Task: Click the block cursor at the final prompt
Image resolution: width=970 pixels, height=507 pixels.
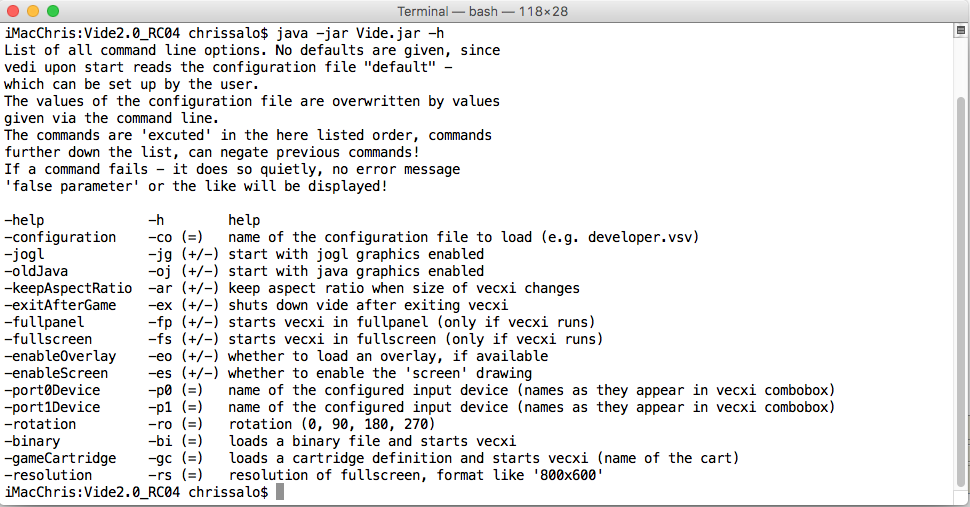Action: pyautogui.click(x=281, y=492)
